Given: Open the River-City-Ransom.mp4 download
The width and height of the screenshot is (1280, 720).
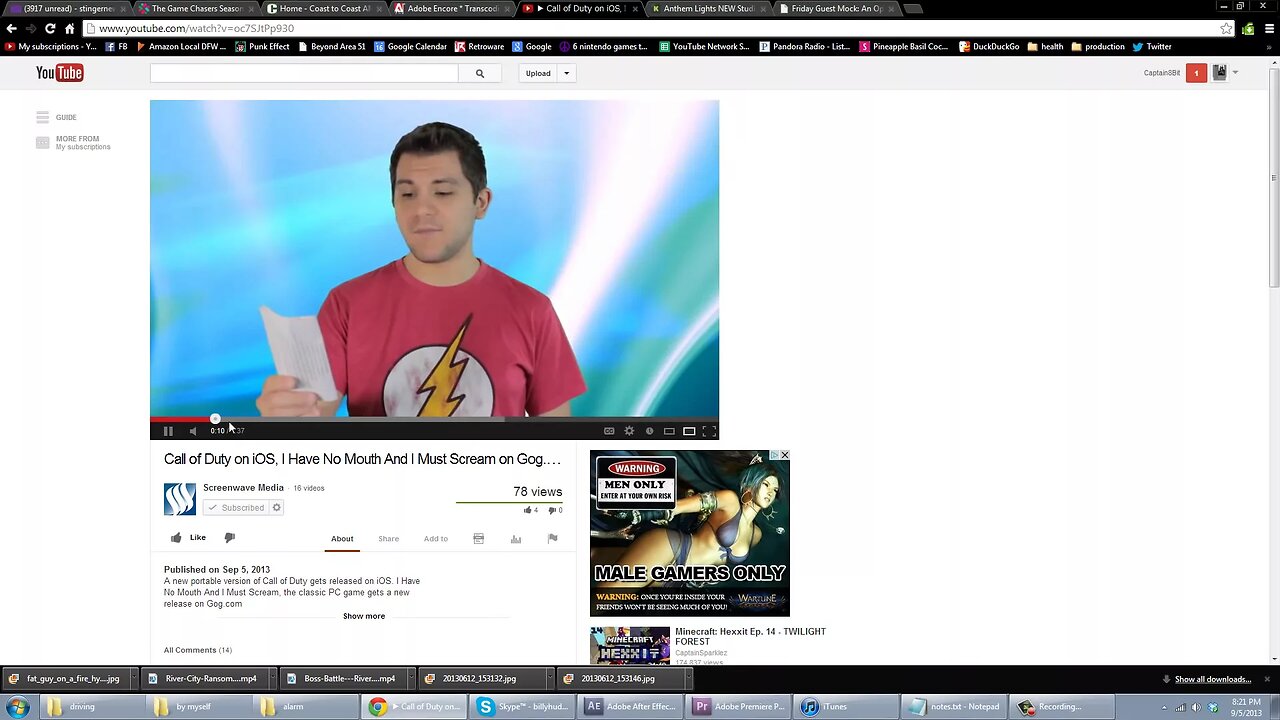Looking at the screenshot, I should click(x=204, y=679).
